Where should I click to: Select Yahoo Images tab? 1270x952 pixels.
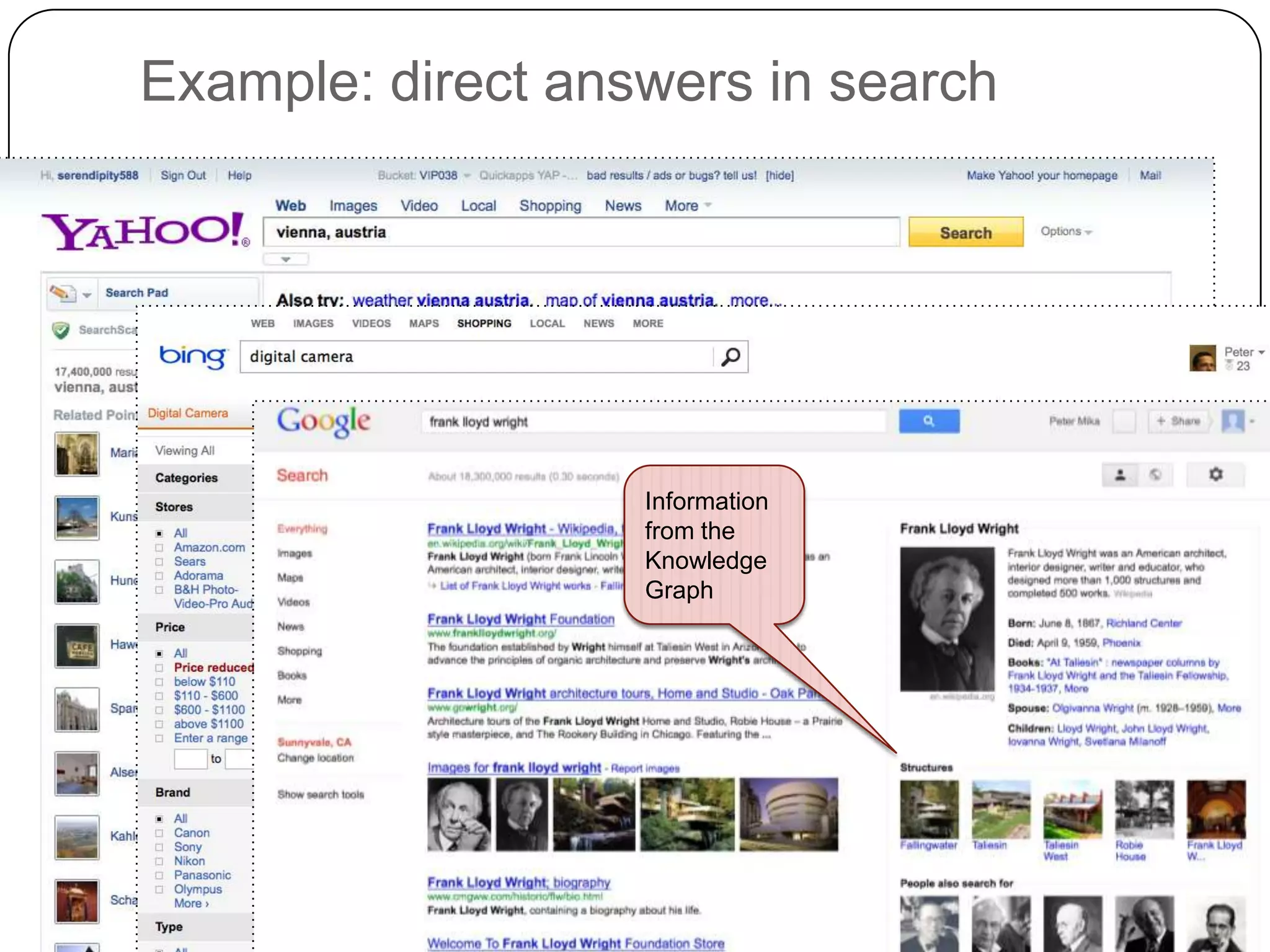click(x=353, y=206)
